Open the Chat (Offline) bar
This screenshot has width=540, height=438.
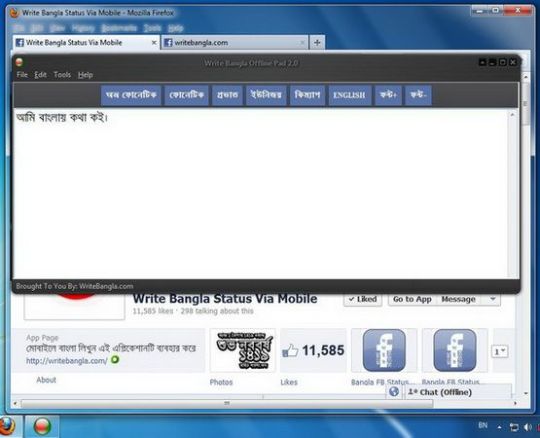[458, 392]
